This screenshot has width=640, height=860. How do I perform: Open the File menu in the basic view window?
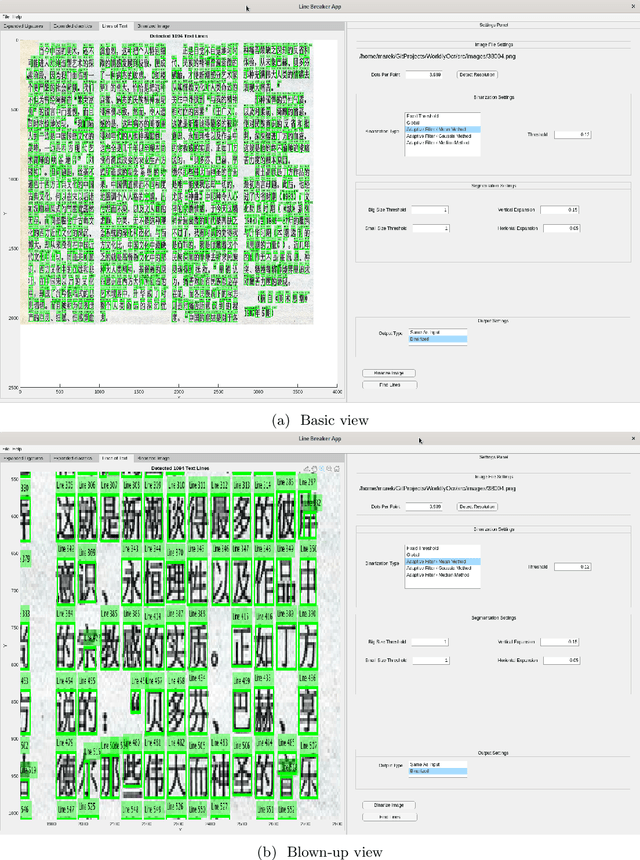click(x=5, y=17)
